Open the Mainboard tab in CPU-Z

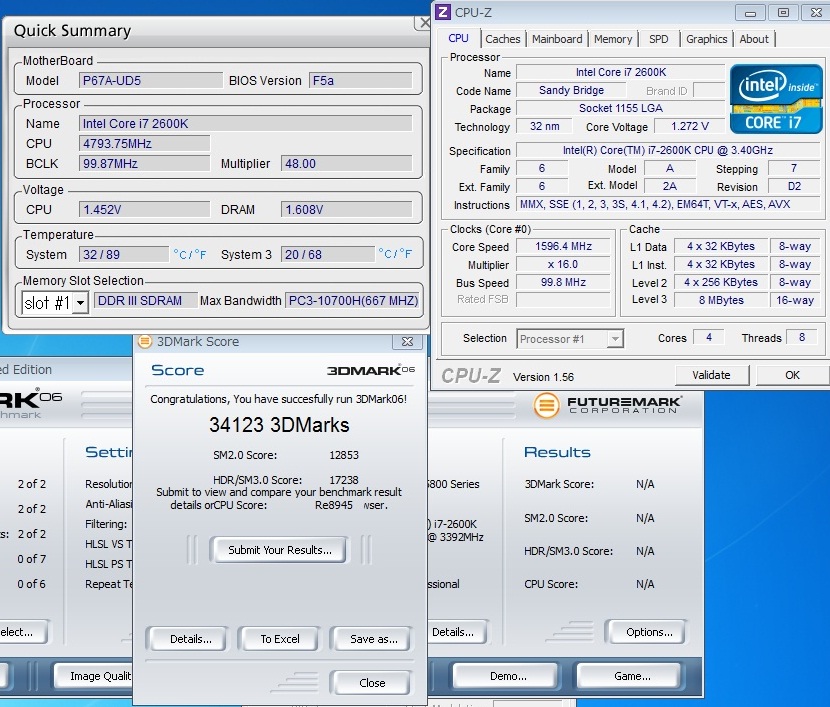[557, 39]
